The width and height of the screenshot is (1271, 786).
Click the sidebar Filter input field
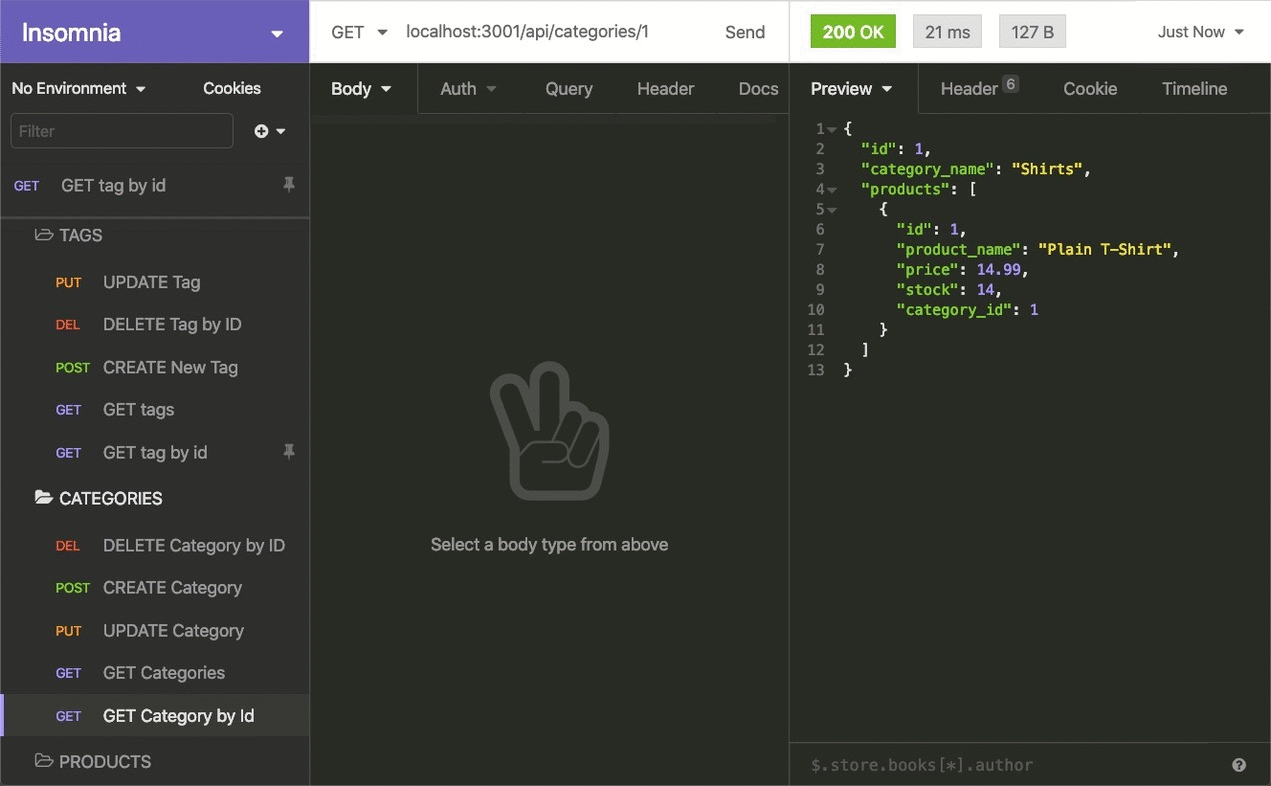point(120,131)
